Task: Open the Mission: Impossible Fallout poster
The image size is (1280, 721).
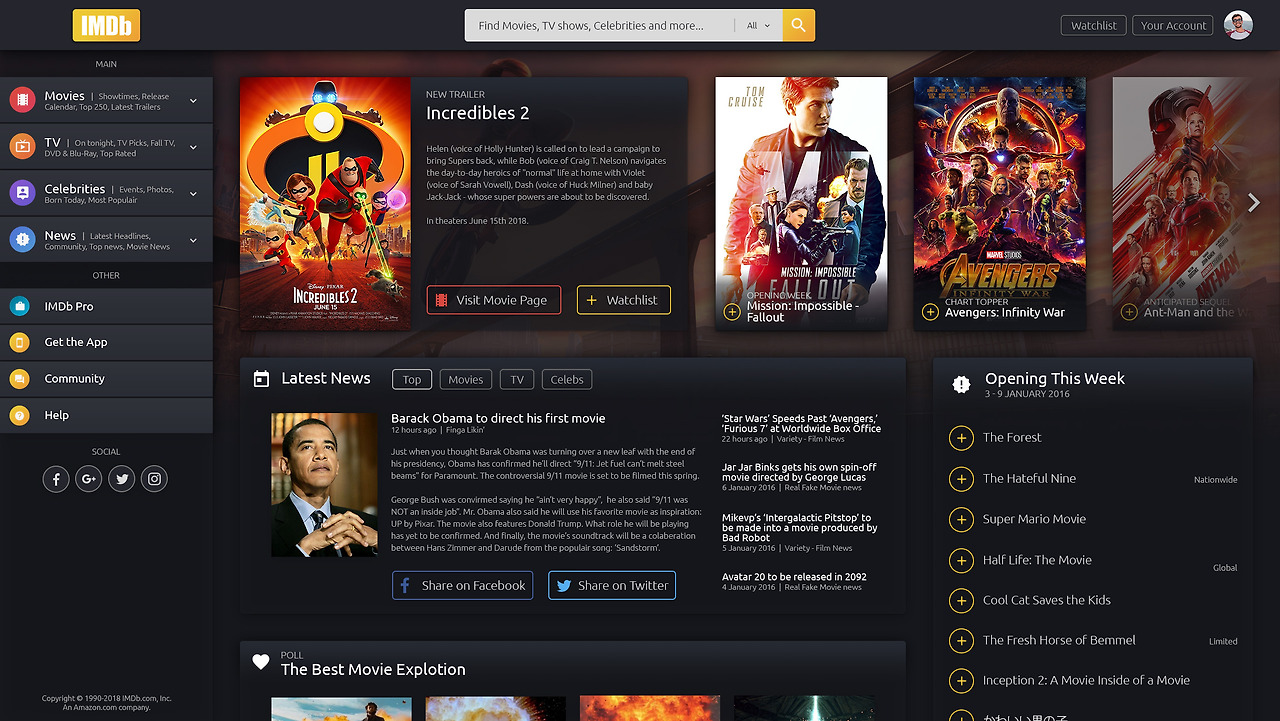Action: (801, 204)
